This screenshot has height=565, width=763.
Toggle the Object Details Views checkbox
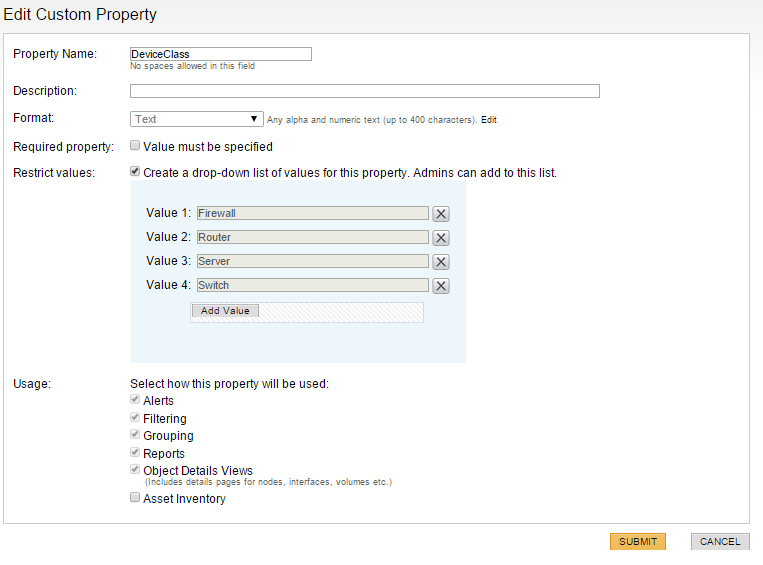pyautogui.click(x=135, y=470)
